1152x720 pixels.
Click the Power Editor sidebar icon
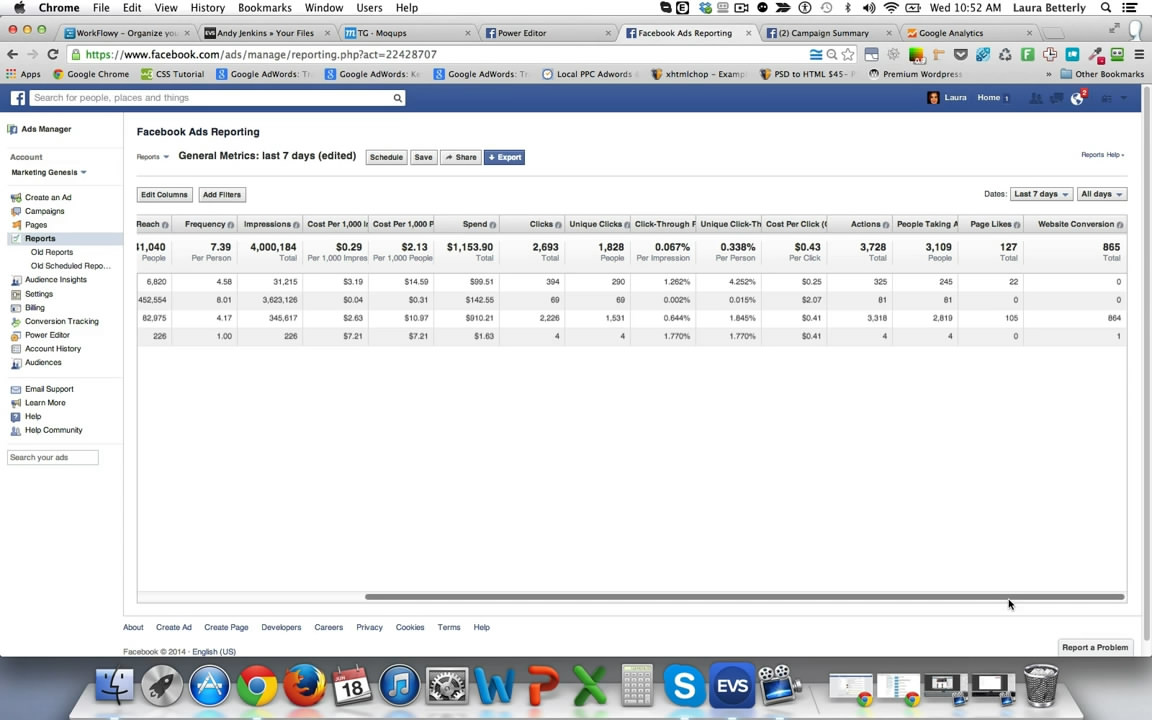[x=15, y=335]
